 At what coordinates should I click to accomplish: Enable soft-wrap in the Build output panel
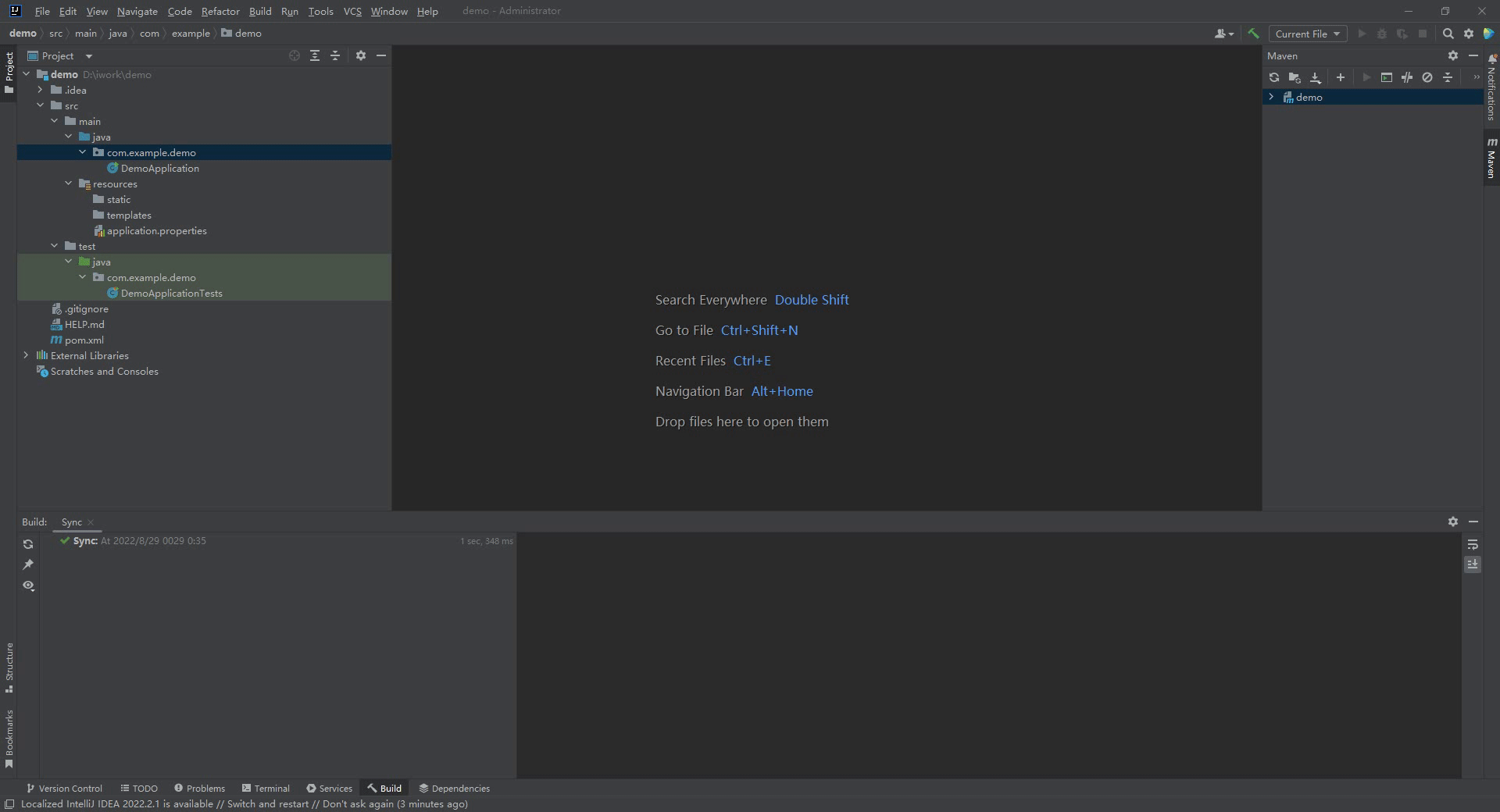1472,544
